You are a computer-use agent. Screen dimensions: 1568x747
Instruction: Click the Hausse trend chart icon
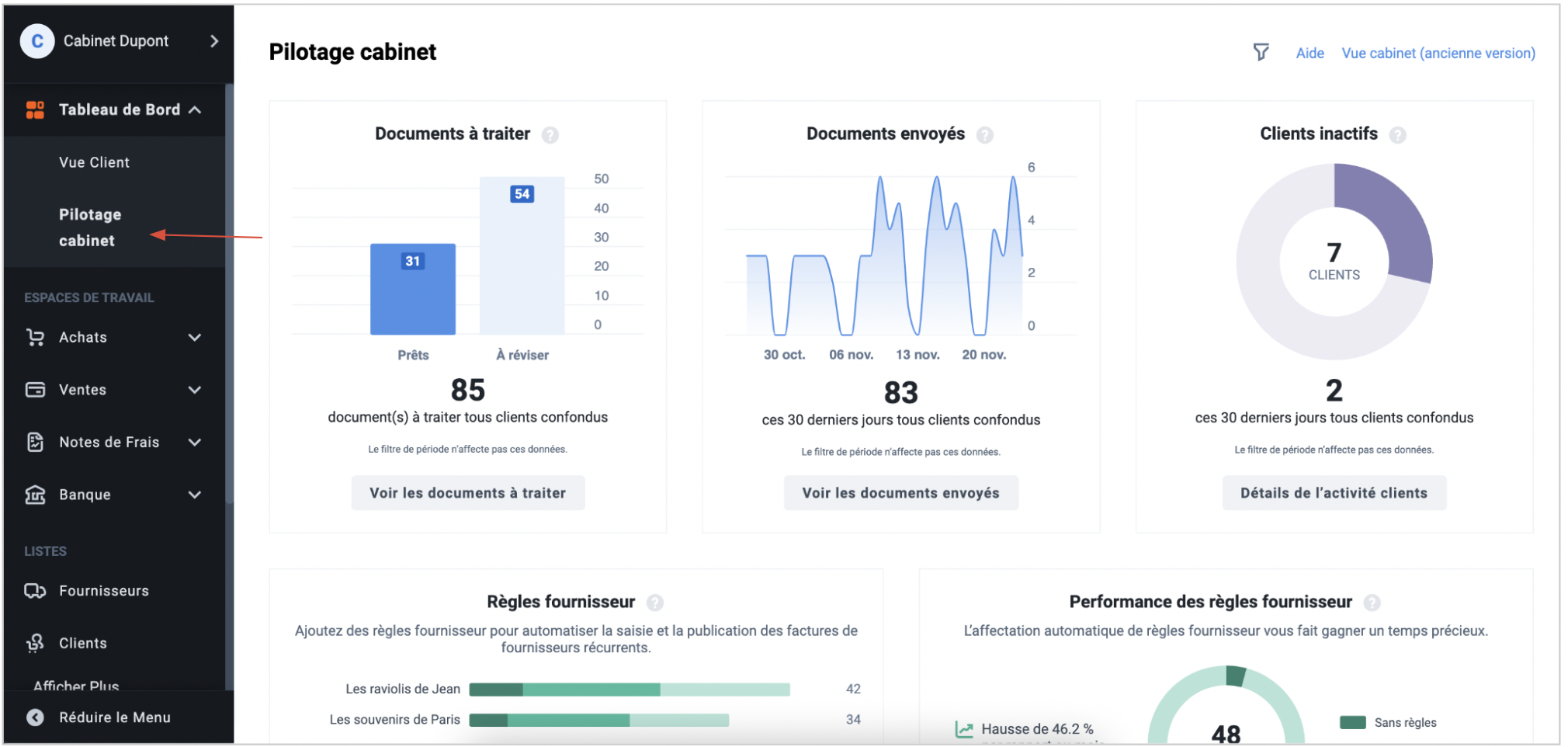pyautogui.click(x=964, y=729)
